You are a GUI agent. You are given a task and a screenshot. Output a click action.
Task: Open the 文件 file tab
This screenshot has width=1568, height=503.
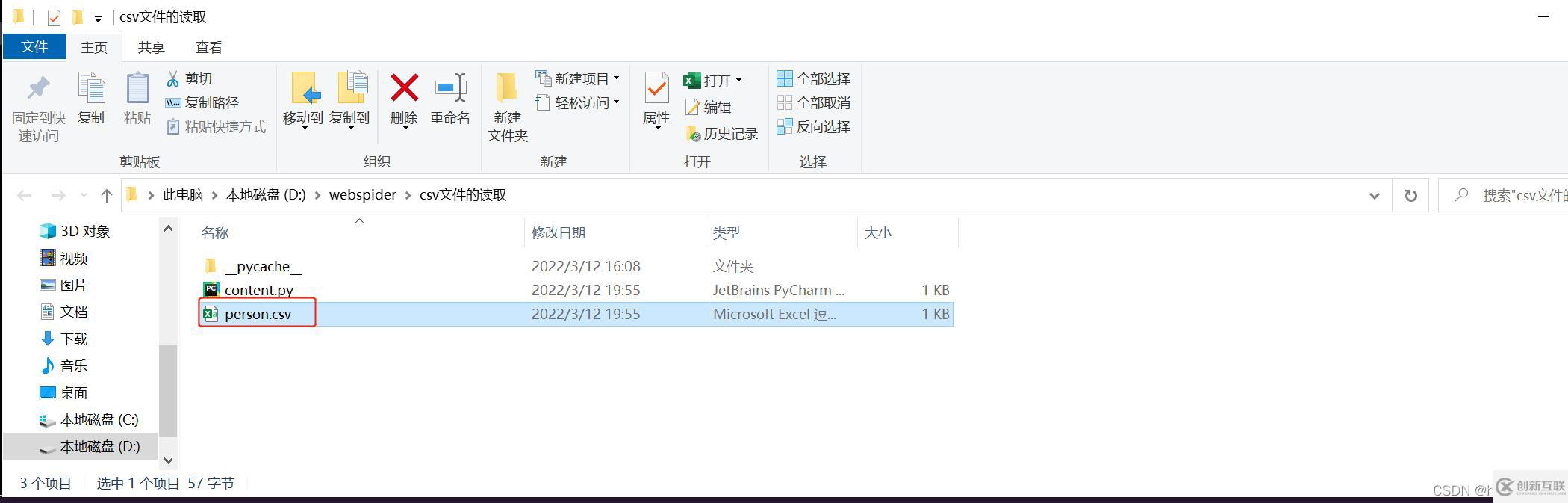(34, 46)
